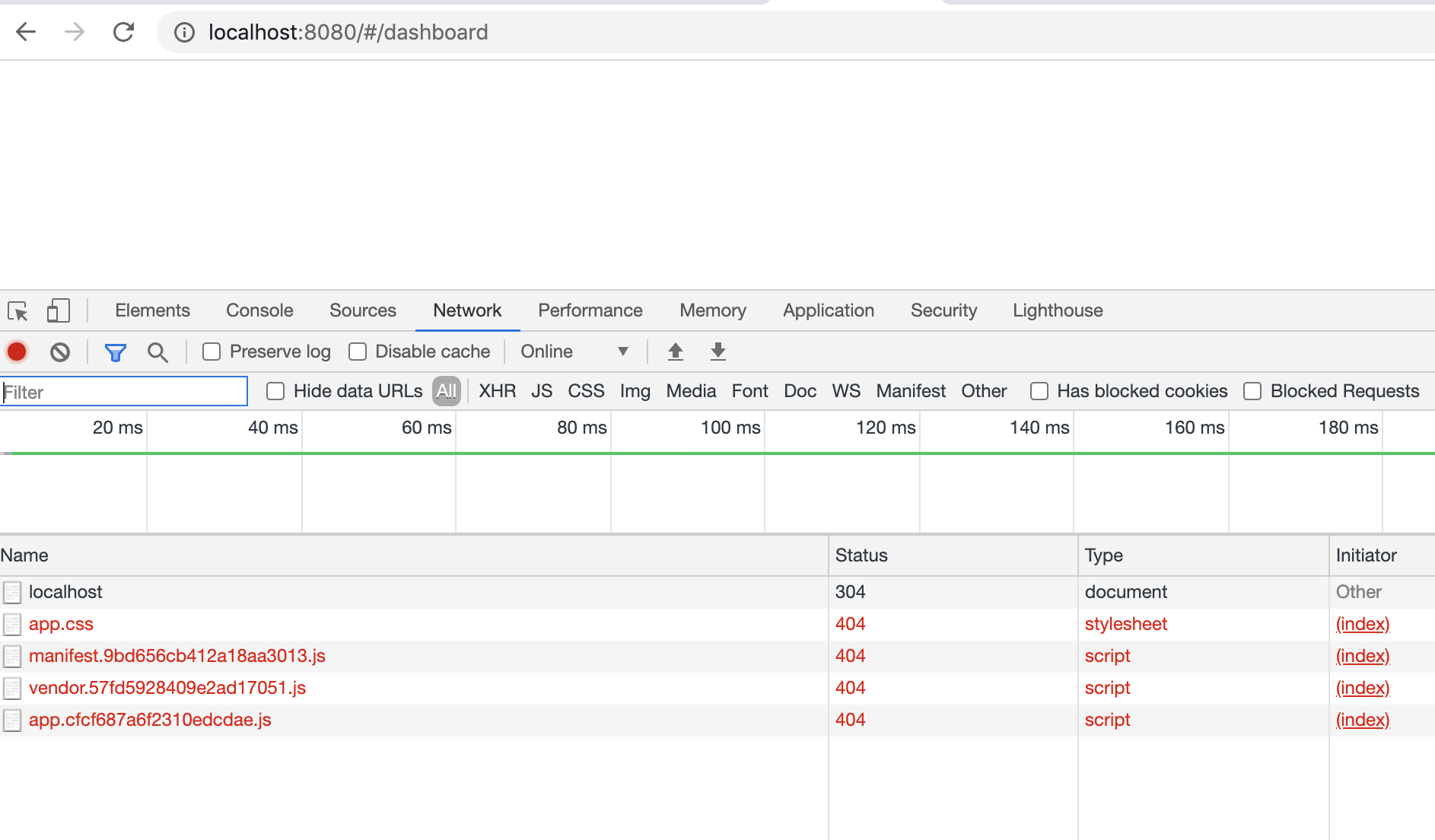Select the localhost request row
Viewport: 1435px width, 840px height.
[717, 592]
